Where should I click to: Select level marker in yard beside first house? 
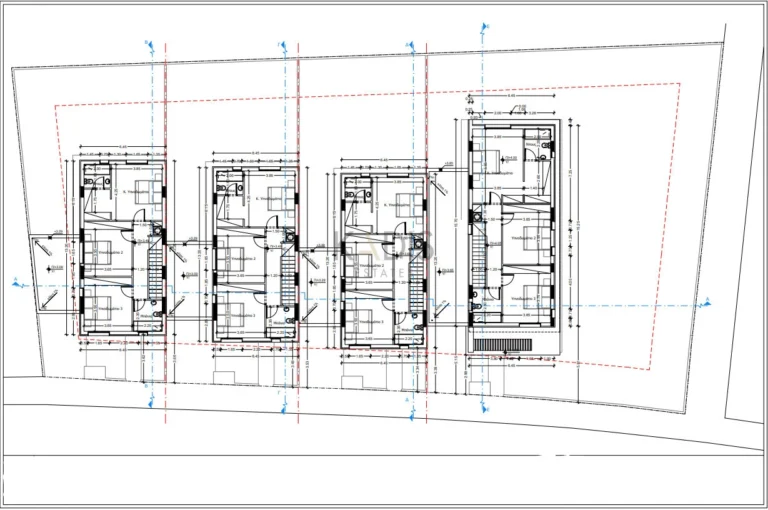[55, 268]
